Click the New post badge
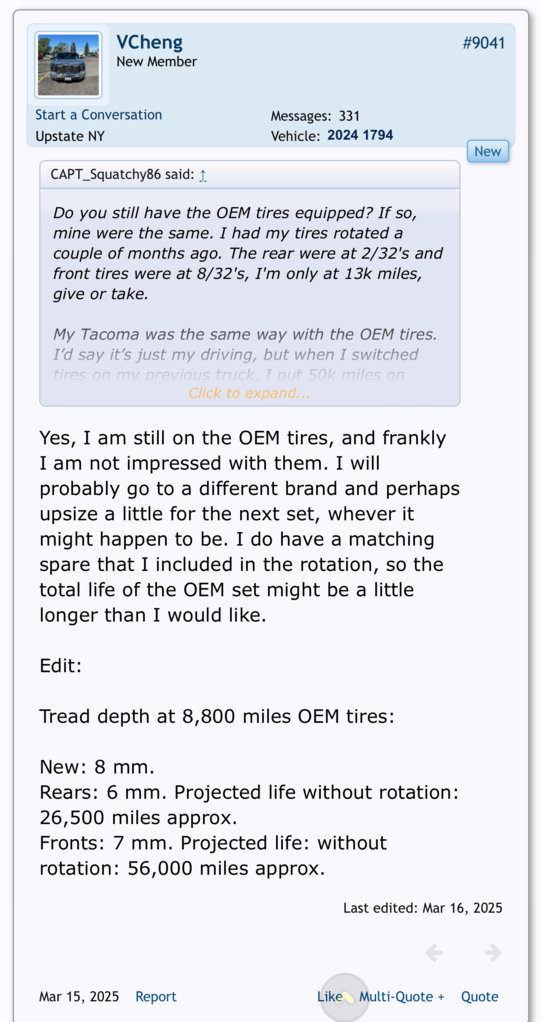Viewport: 542px width, 1022px height. coord(487,151)
